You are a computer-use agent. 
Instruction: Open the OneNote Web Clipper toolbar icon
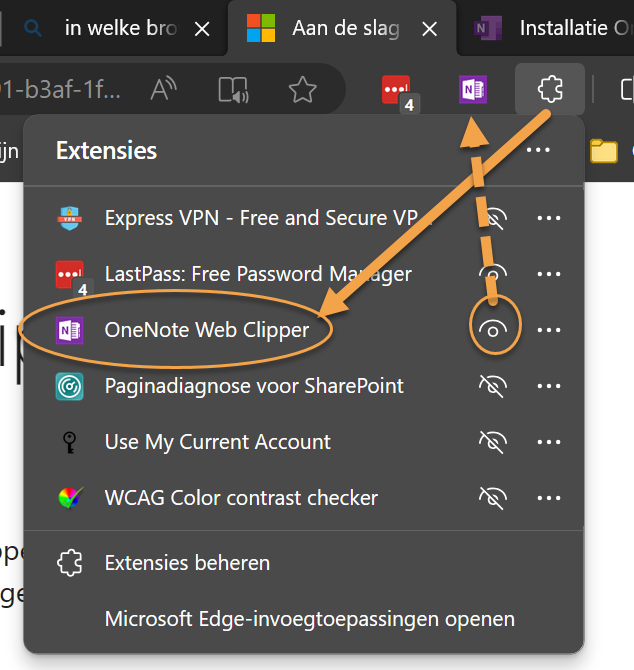(x=472, y=91)
